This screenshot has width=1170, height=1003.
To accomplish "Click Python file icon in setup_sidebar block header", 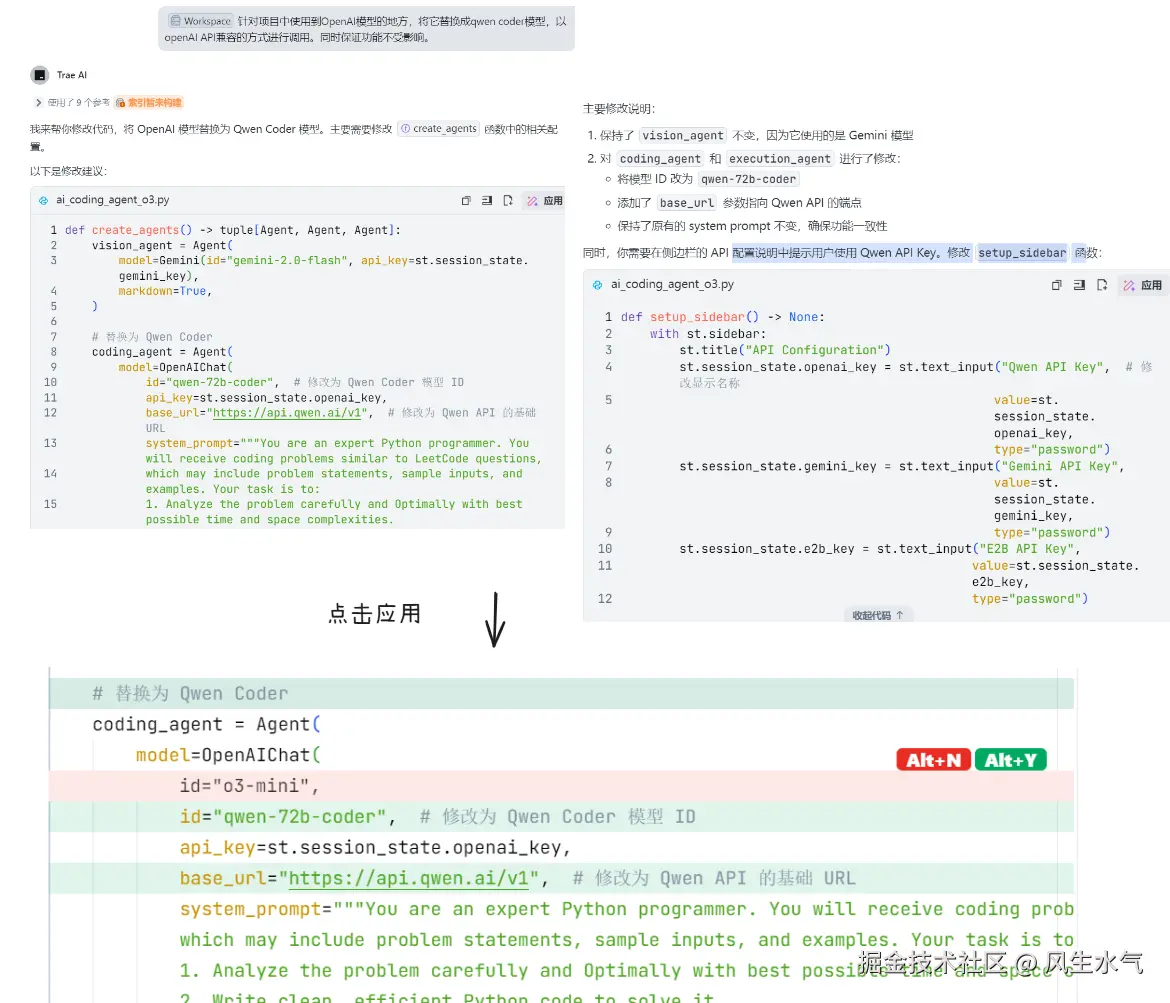I will tap(597, 285).
